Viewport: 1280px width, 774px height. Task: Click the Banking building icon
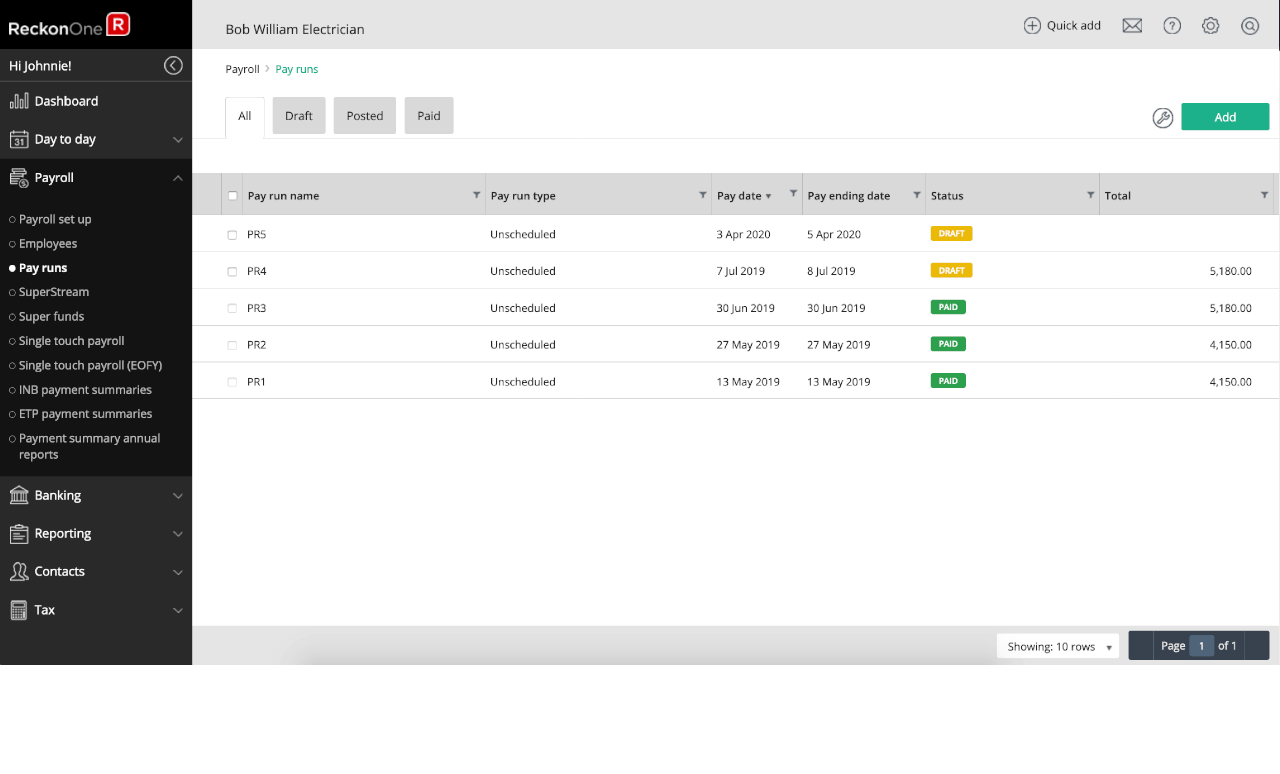19,495
